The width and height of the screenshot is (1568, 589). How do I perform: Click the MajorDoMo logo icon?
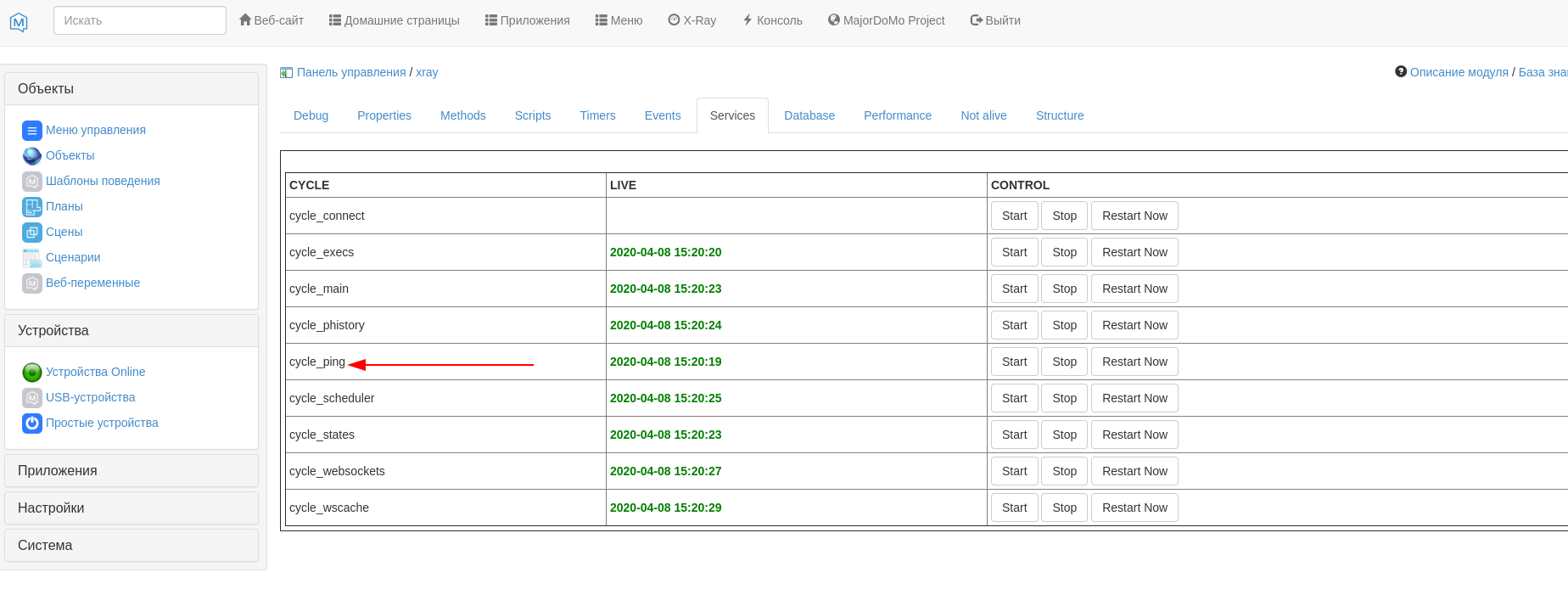[x=19, y=22]
